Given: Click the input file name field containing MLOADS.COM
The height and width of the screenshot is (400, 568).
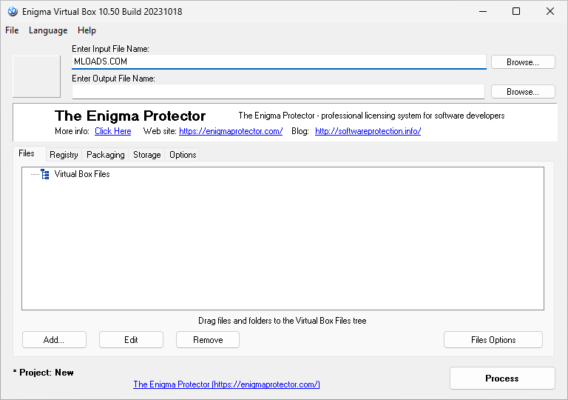Looking at the screenshot, I should pyautogui.click(x=279, y=62).
